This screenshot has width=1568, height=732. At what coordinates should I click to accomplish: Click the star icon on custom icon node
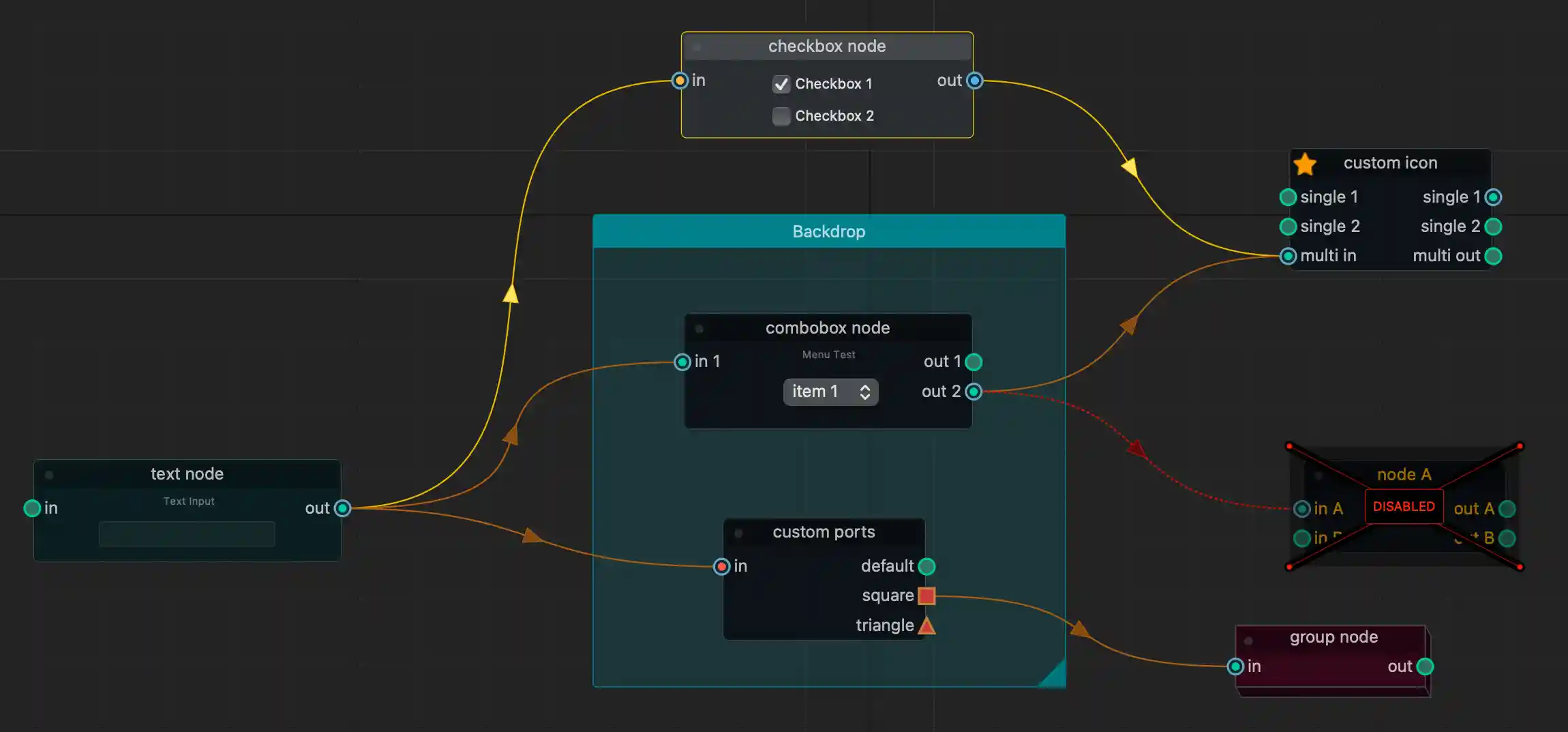point(1305,164)
